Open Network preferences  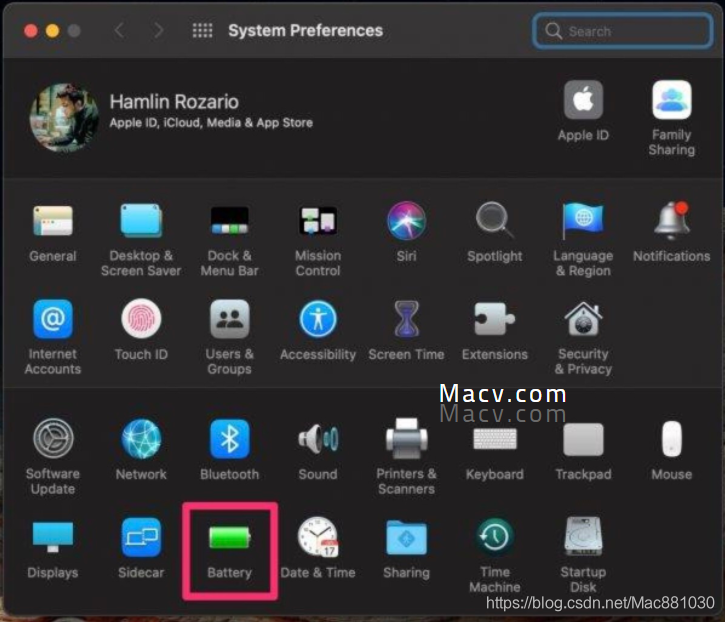pyautogui.click(x=141, y=438)
